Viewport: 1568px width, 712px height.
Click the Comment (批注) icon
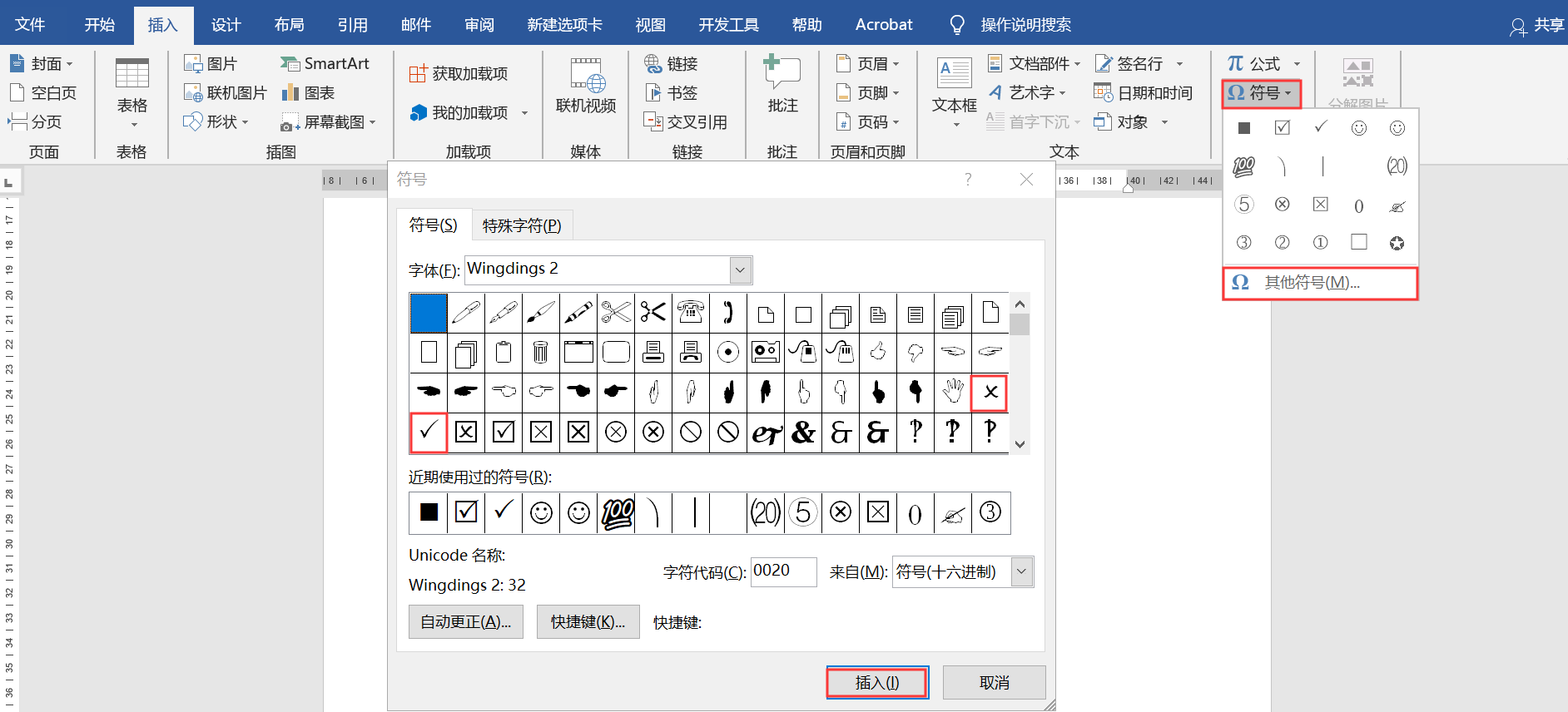pos(782,83)
